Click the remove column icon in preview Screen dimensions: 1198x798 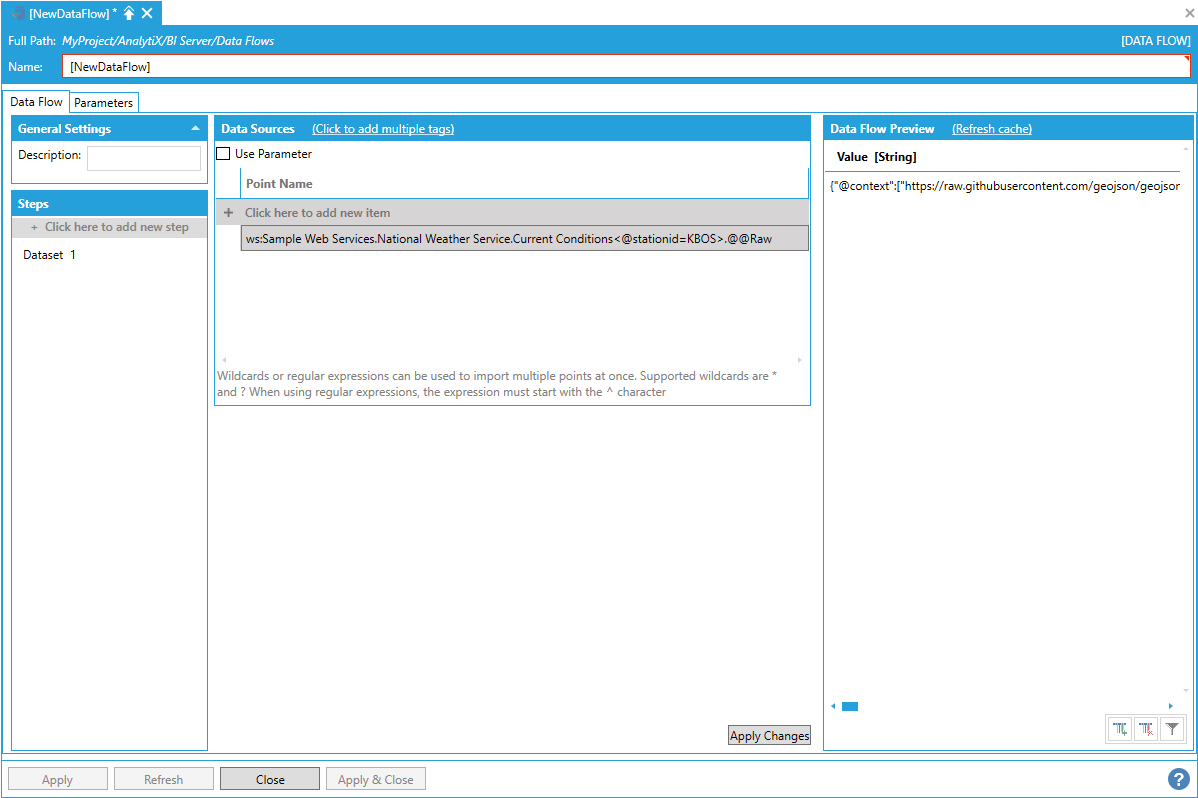(x=1146, y=730)
